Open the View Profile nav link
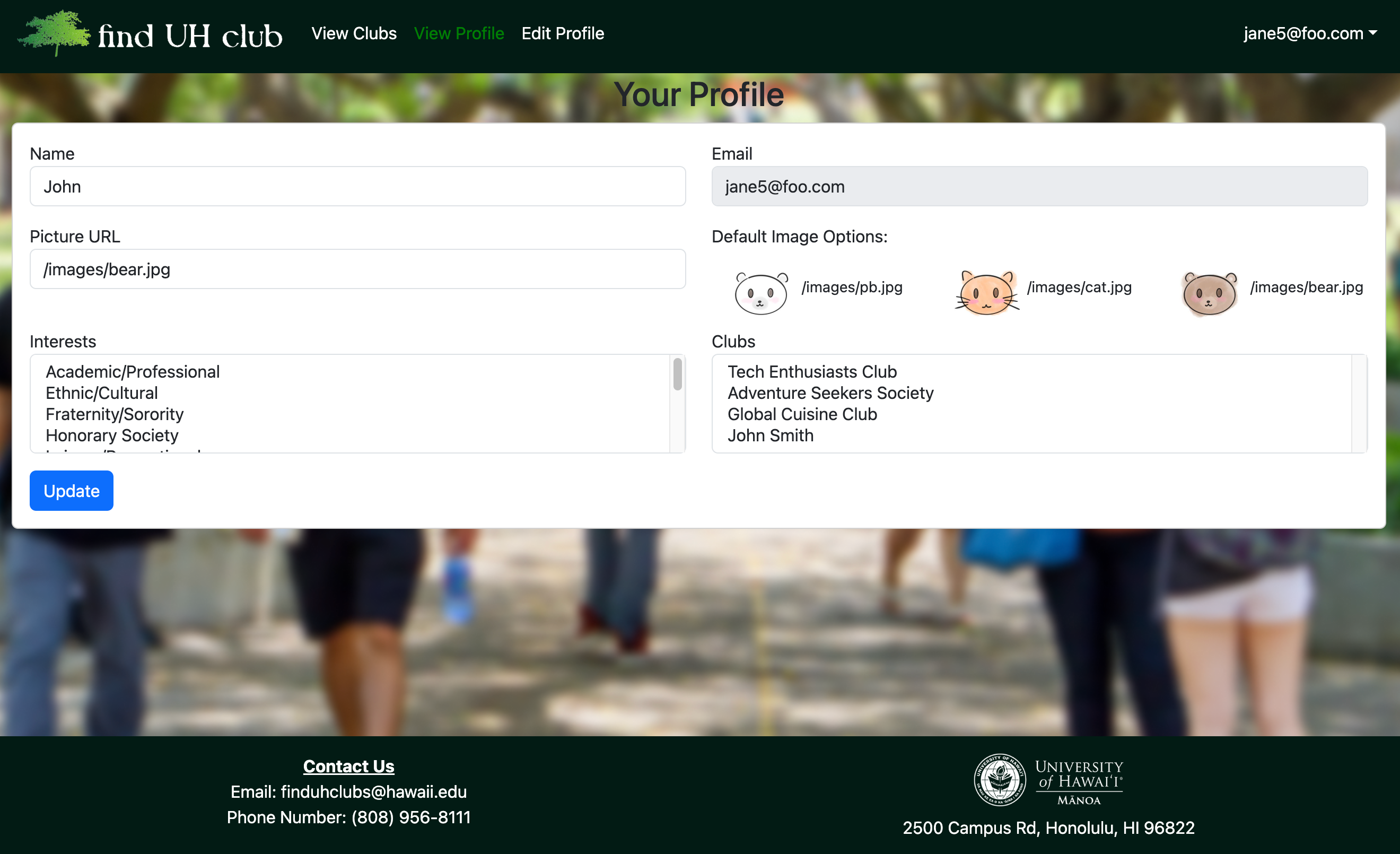The image size is (1400, 854). [x=459, y=33]
